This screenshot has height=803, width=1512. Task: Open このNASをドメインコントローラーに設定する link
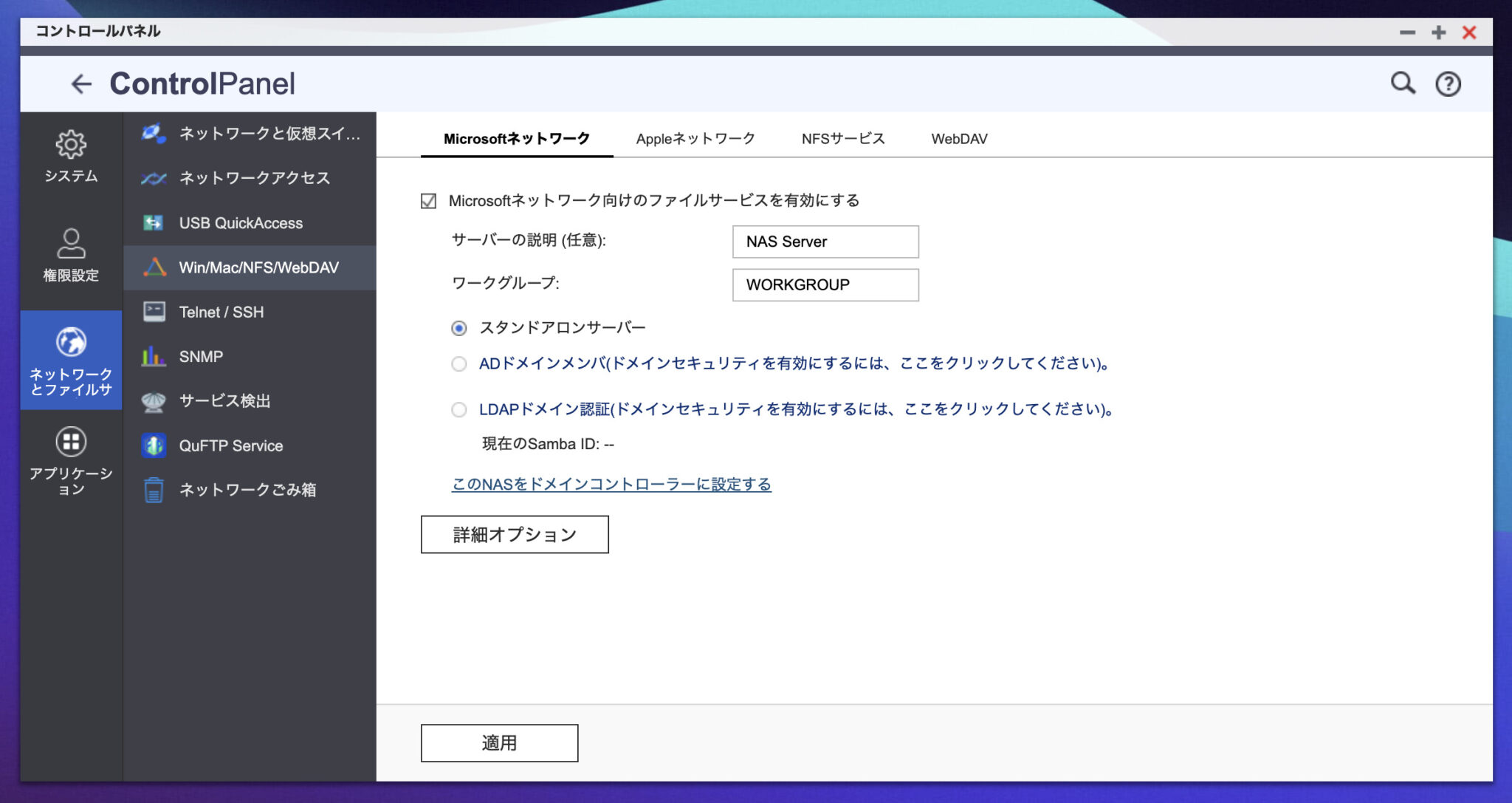(x=611, y=484)
